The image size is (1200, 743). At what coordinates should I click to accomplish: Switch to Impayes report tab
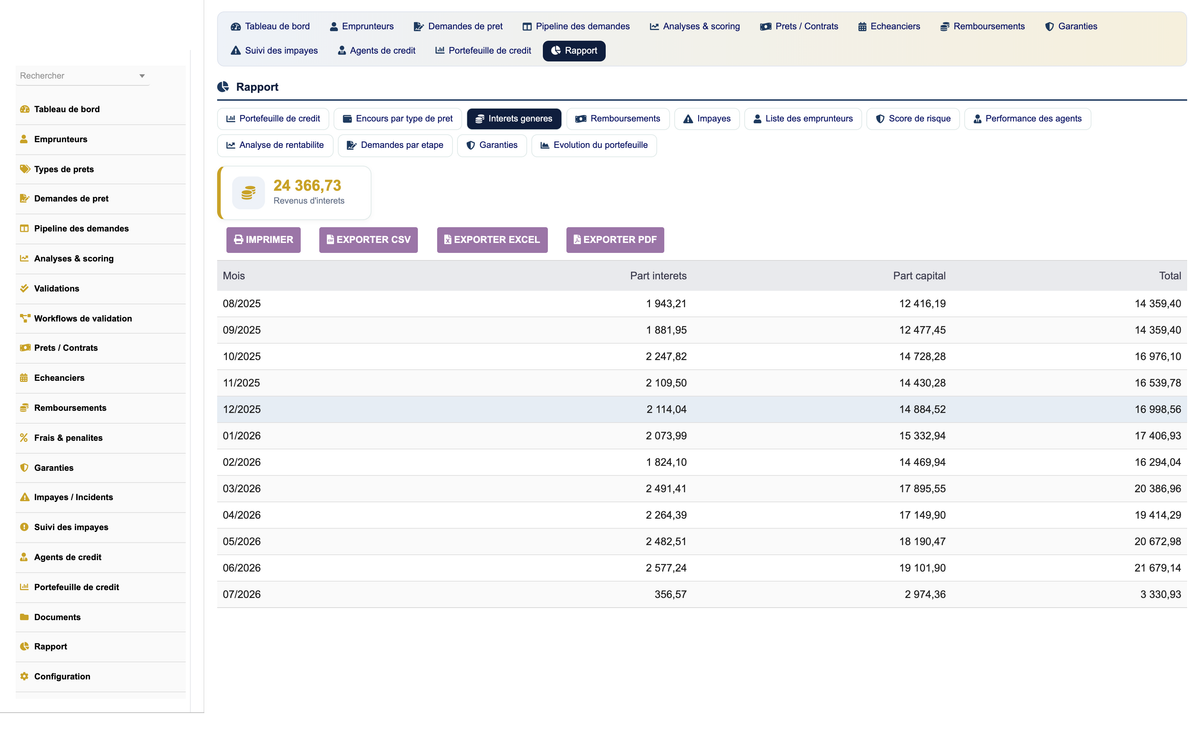tap(707, 119)
